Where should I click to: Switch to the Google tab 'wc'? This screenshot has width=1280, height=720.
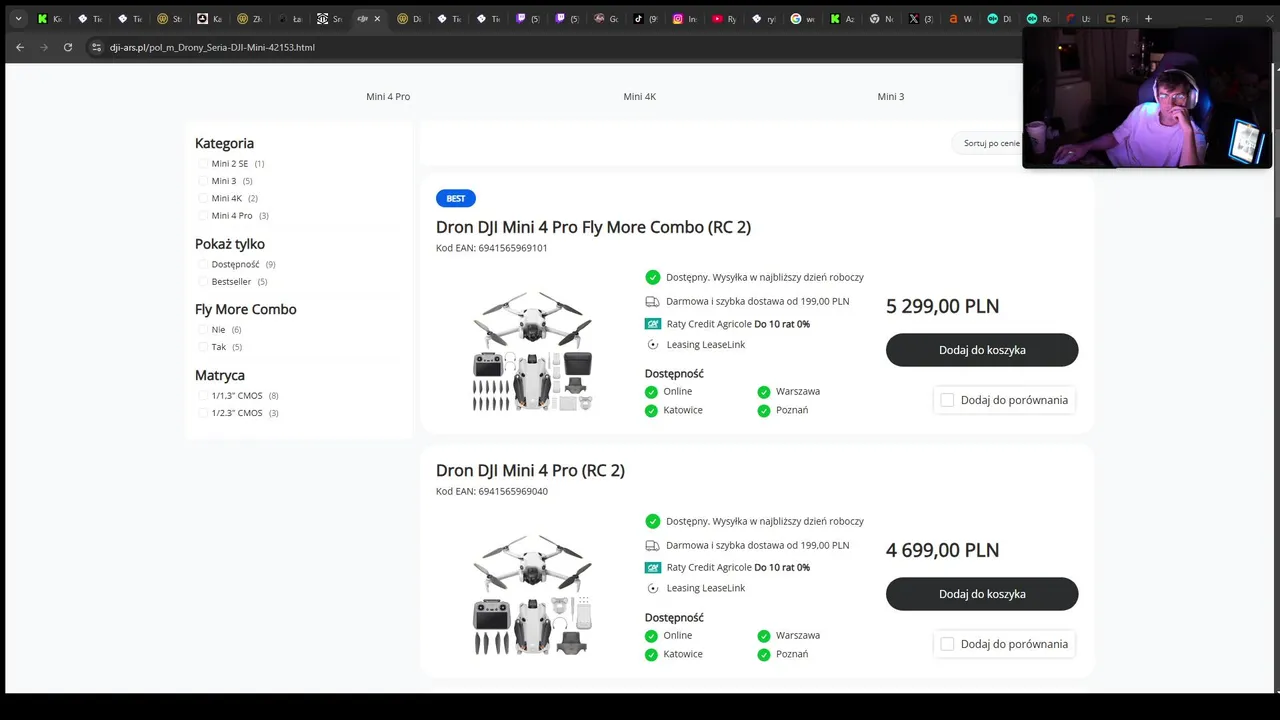(x=802, y=19)
